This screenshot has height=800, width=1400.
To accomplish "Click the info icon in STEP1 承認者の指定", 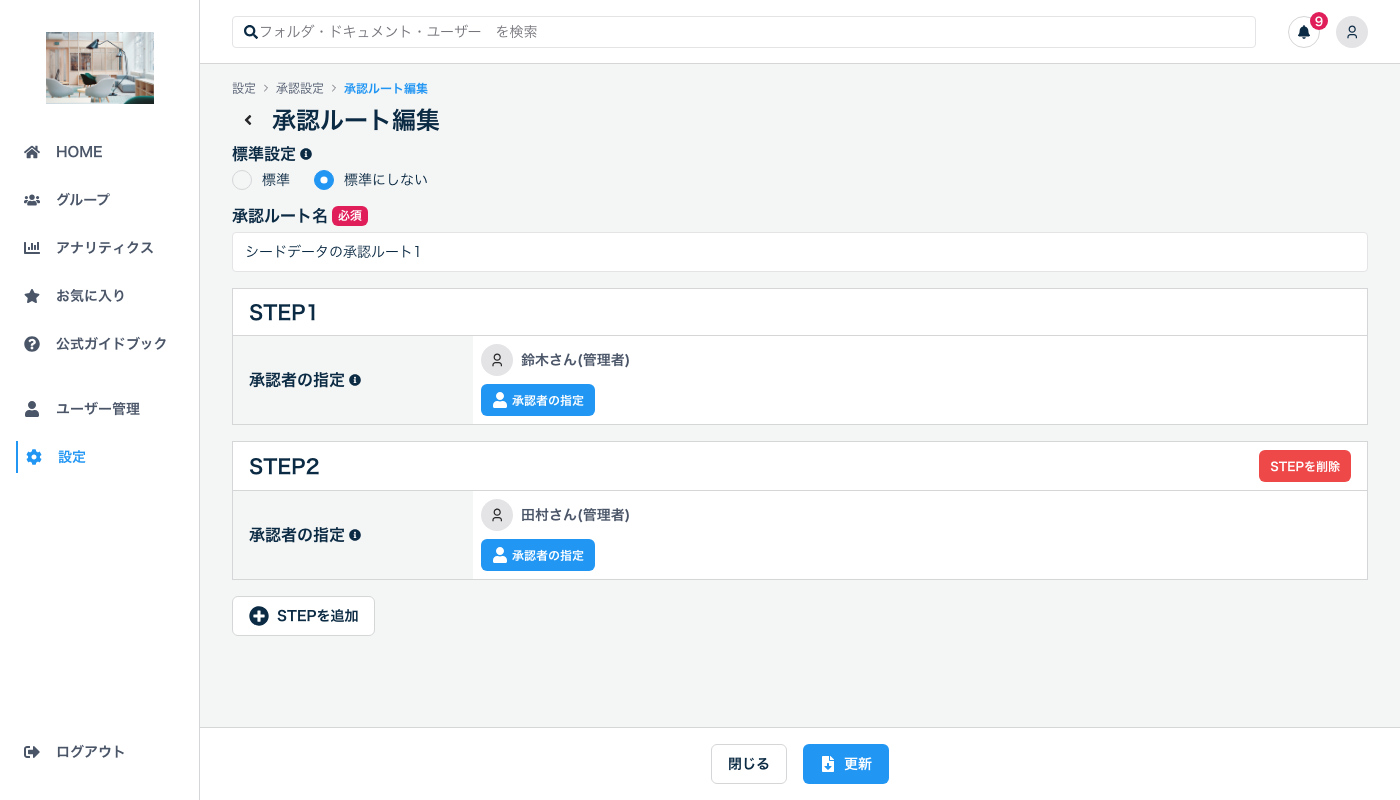I will pos(355,380).
